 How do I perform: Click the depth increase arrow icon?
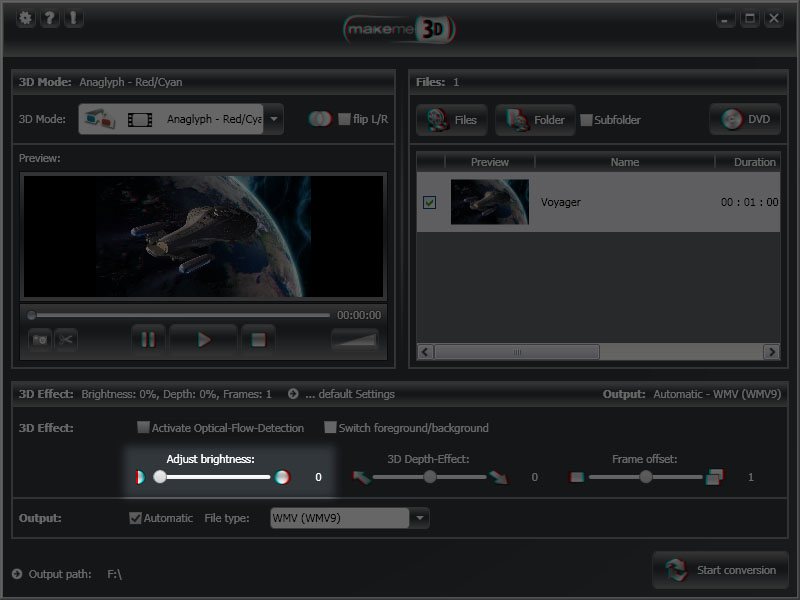[498, 477]
